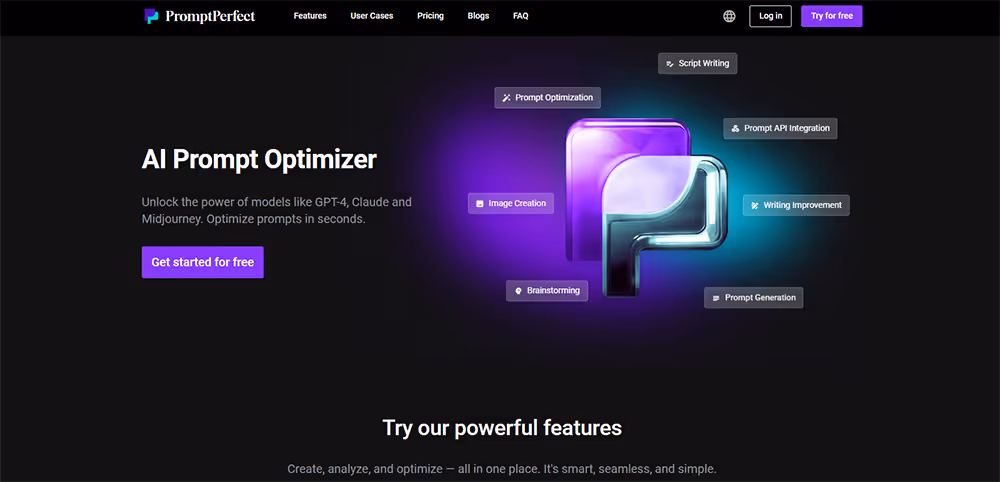Click Get started for free button
1000x482 pixels.
tap(203, 262)
